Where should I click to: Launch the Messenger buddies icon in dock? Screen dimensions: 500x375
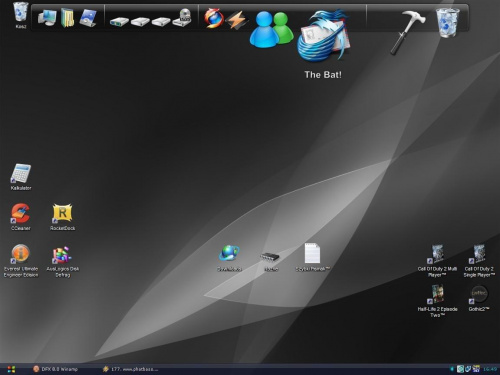271,30
